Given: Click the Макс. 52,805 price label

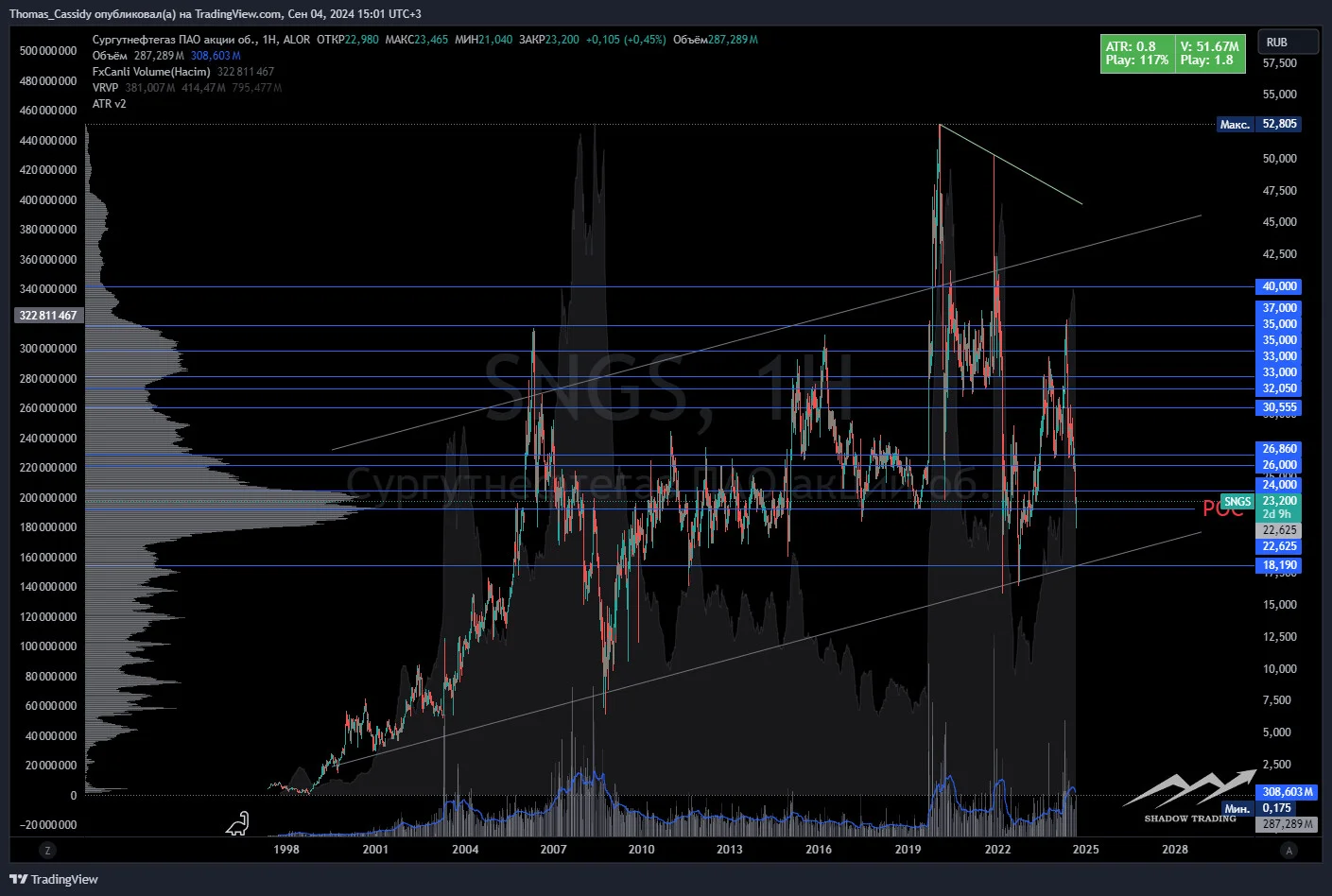Looking at the screenshot, I should [x=1258, y=124].
